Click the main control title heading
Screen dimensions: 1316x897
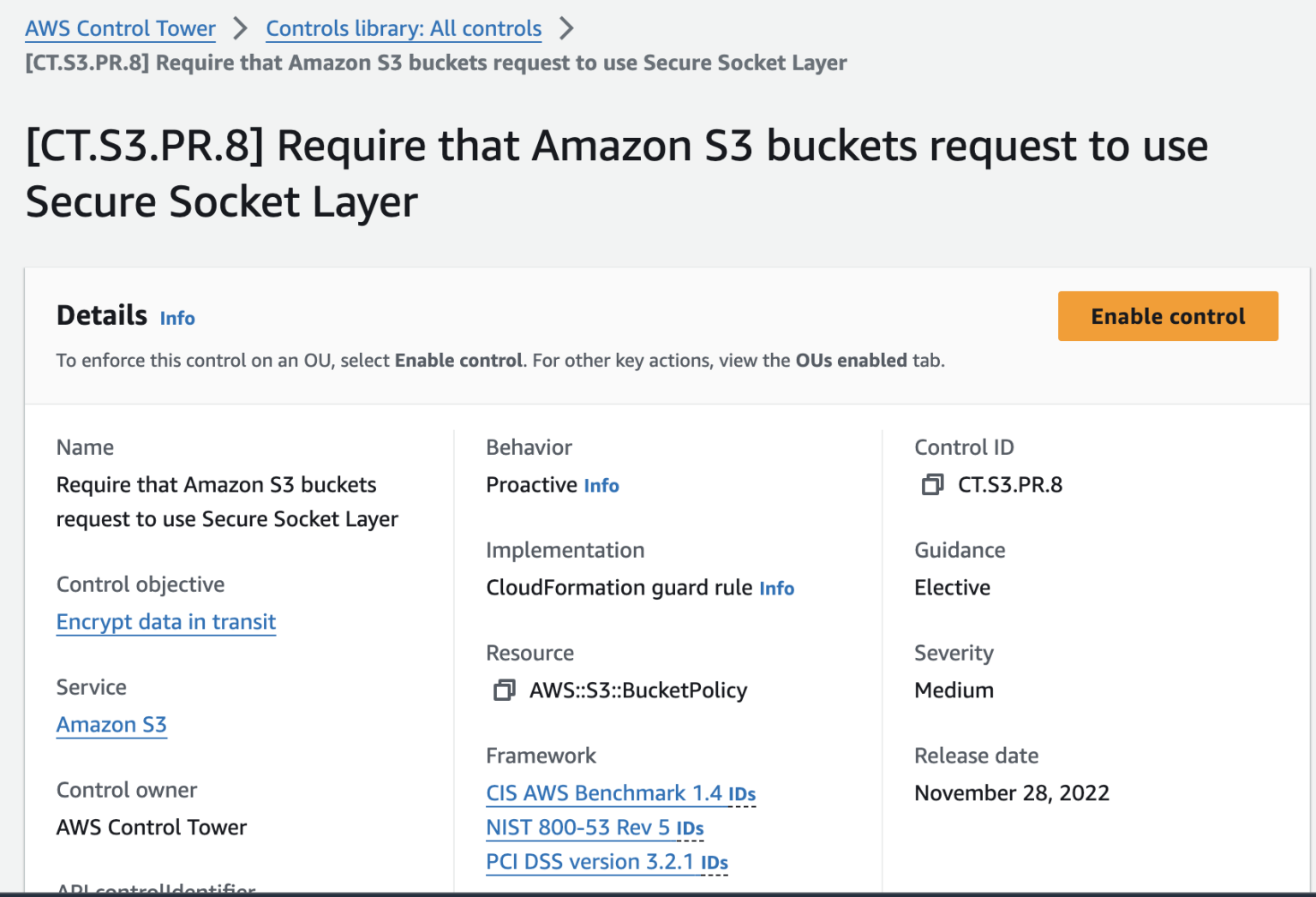click(x=616, y=173)
